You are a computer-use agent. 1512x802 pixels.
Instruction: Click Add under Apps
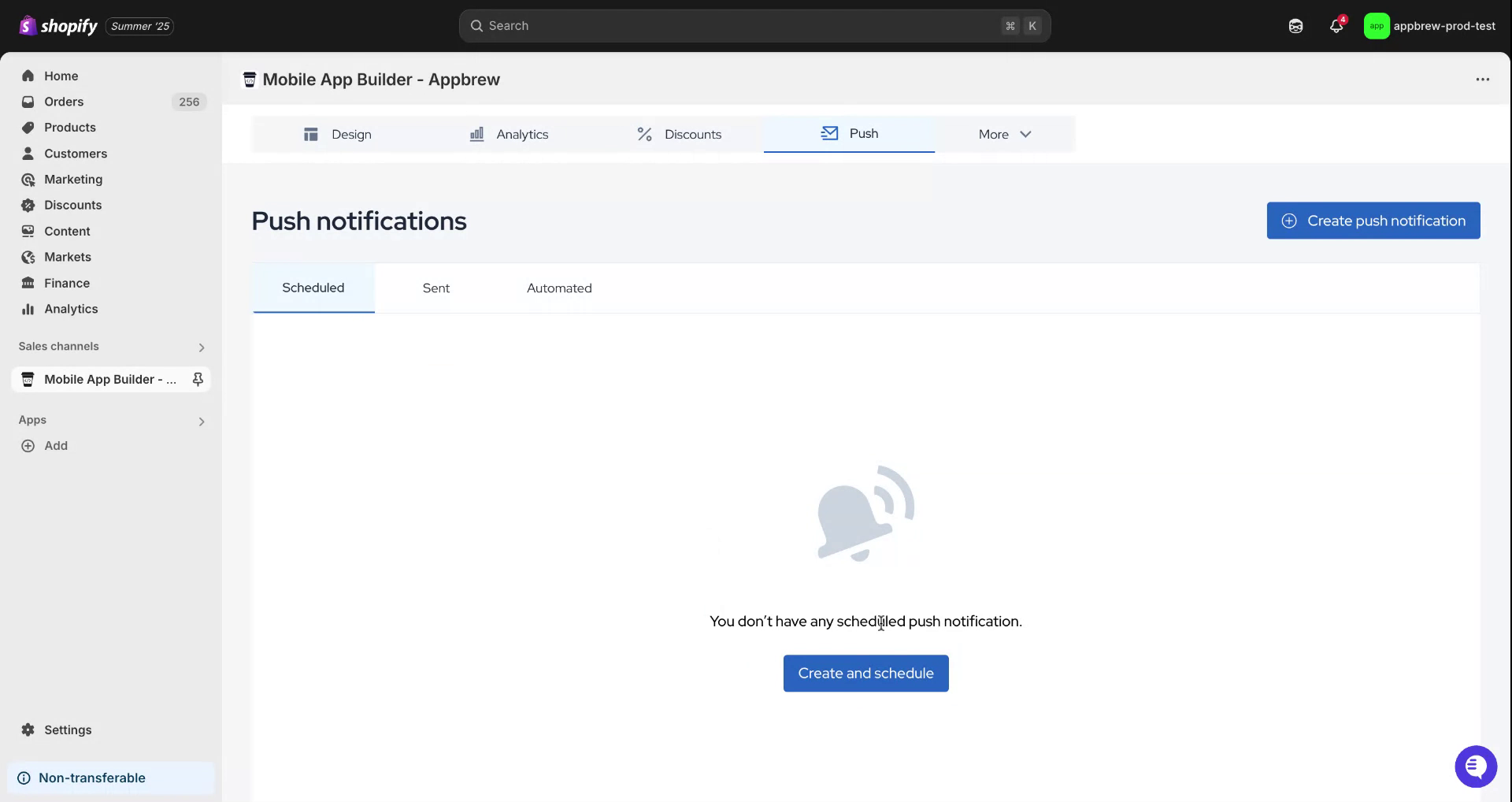pyautogui.click(x=56, y=446)
